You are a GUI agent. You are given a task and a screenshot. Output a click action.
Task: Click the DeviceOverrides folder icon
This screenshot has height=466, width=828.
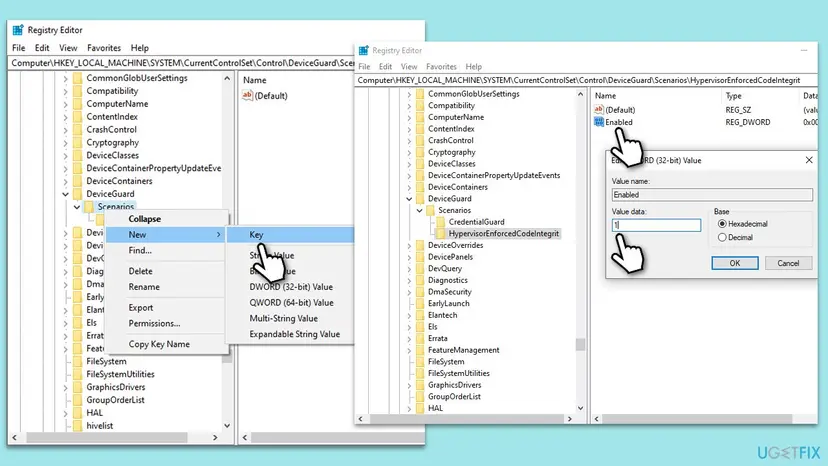click(420, 245)
